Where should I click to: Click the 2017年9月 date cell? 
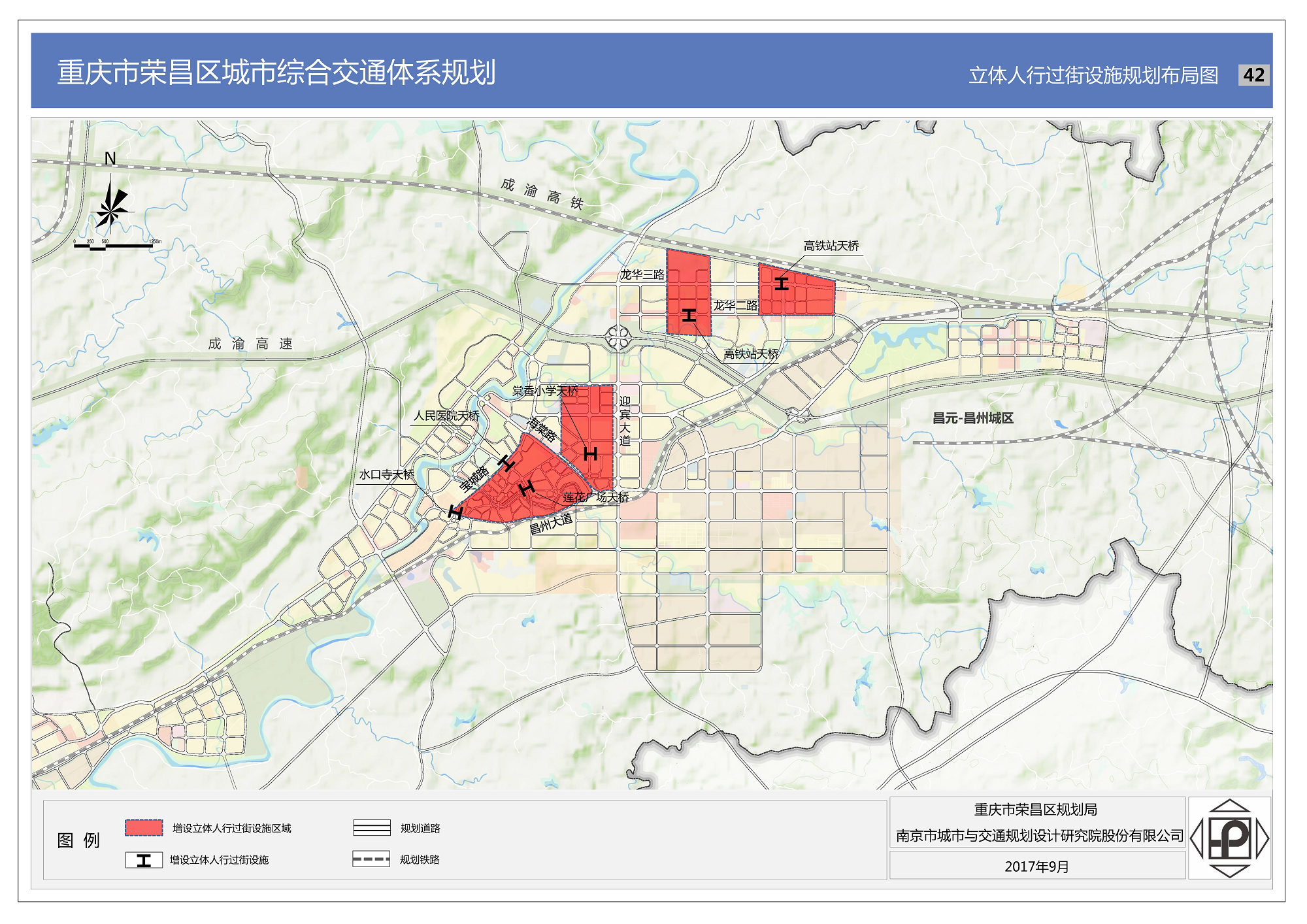(x=1036, y=866)
